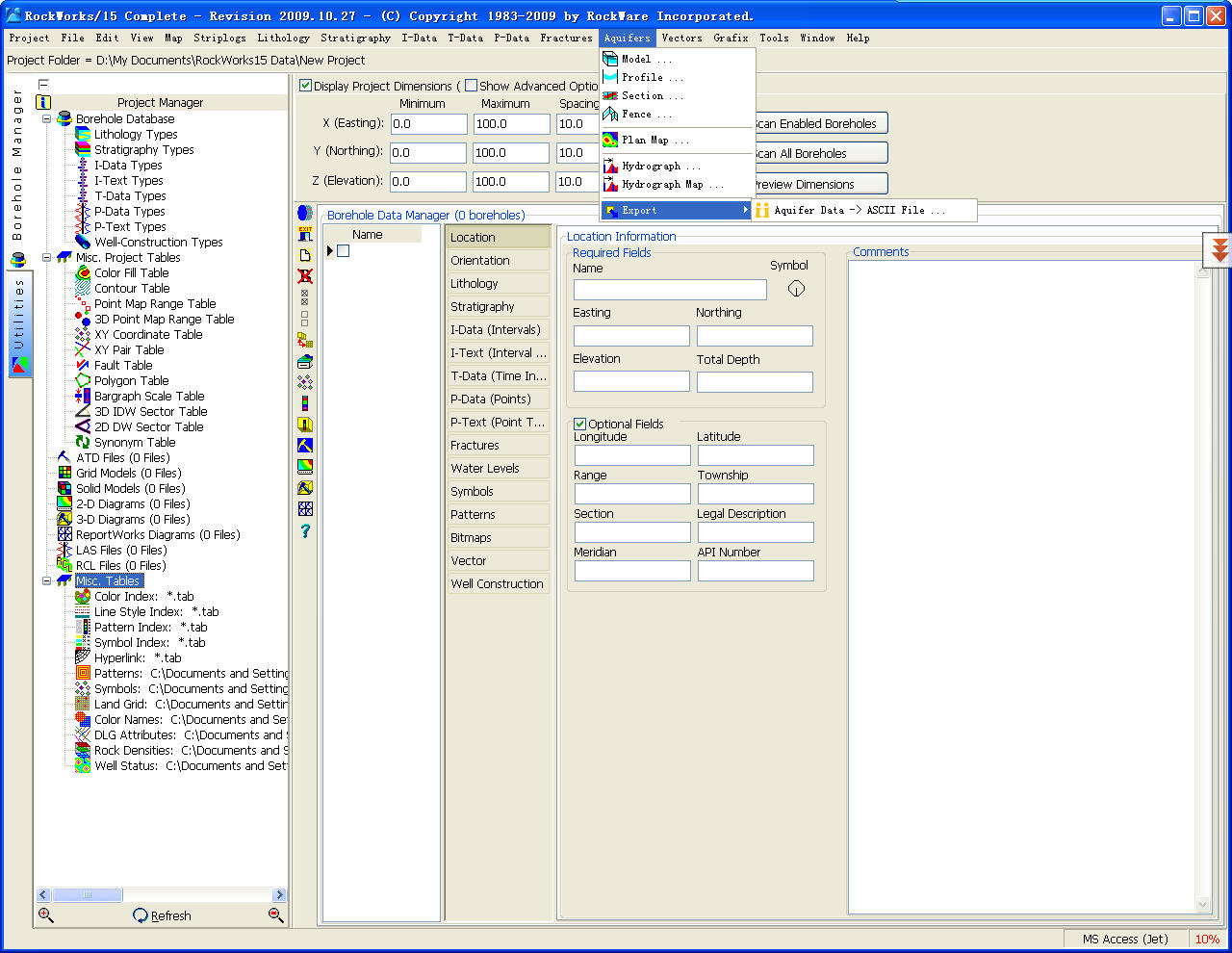The image size is (1232, 953).
Task: Uncheck the Optional Fields checkbox
Action: (x=580, y=424)
